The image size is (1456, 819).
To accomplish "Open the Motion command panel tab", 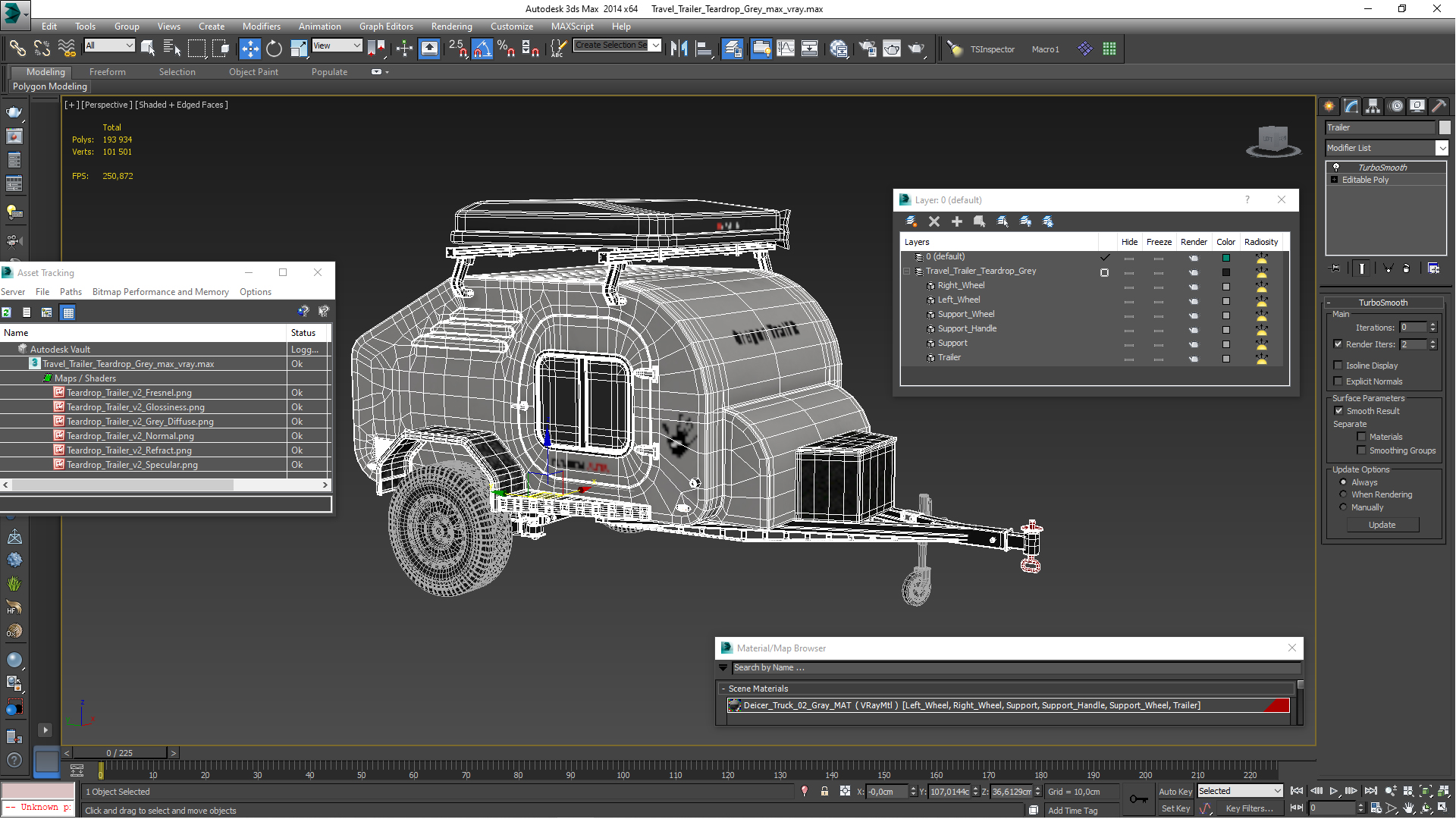I will point(1396,106).
